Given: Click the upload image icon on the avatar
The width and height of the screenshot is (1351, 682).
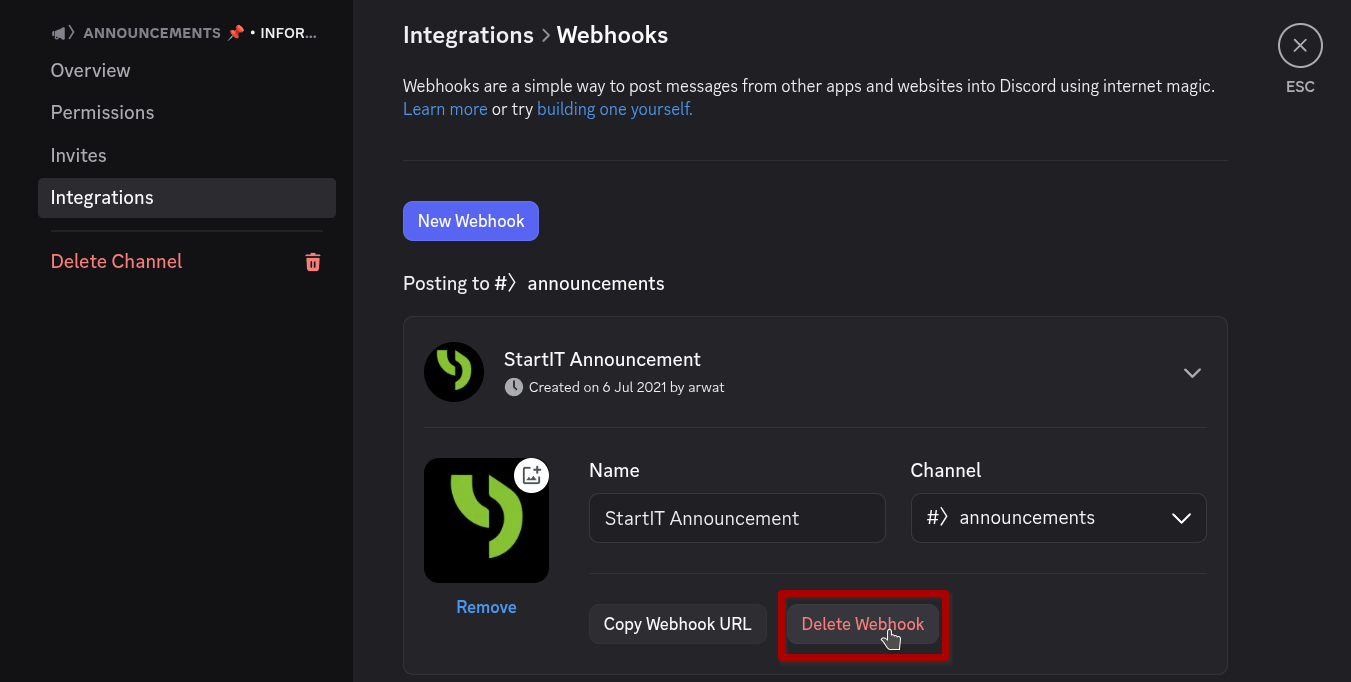Looking at the screenshot, I should [x=531, y=475].
